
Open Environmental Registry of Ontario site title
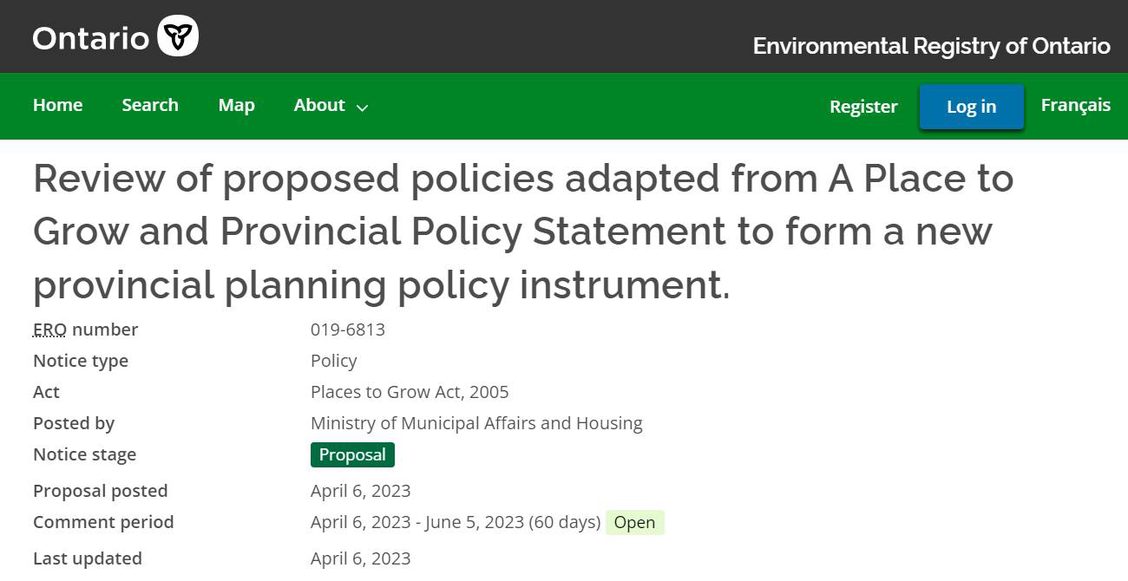932,46
